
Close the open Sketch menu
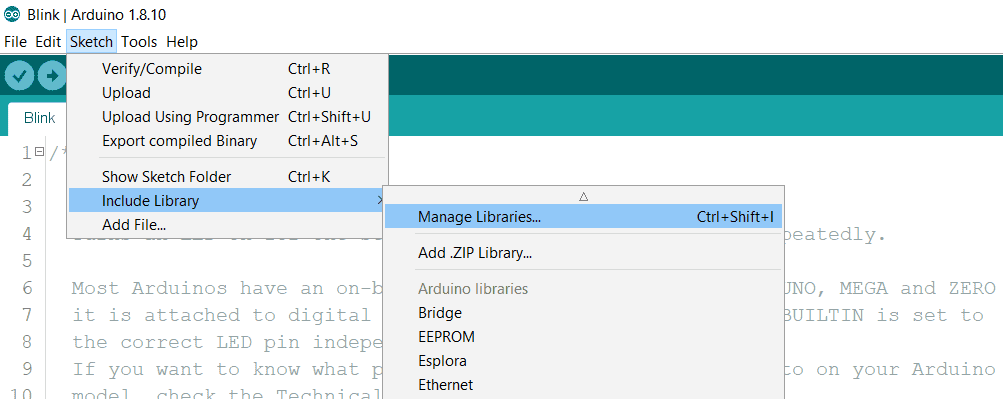tap(91, 42)
